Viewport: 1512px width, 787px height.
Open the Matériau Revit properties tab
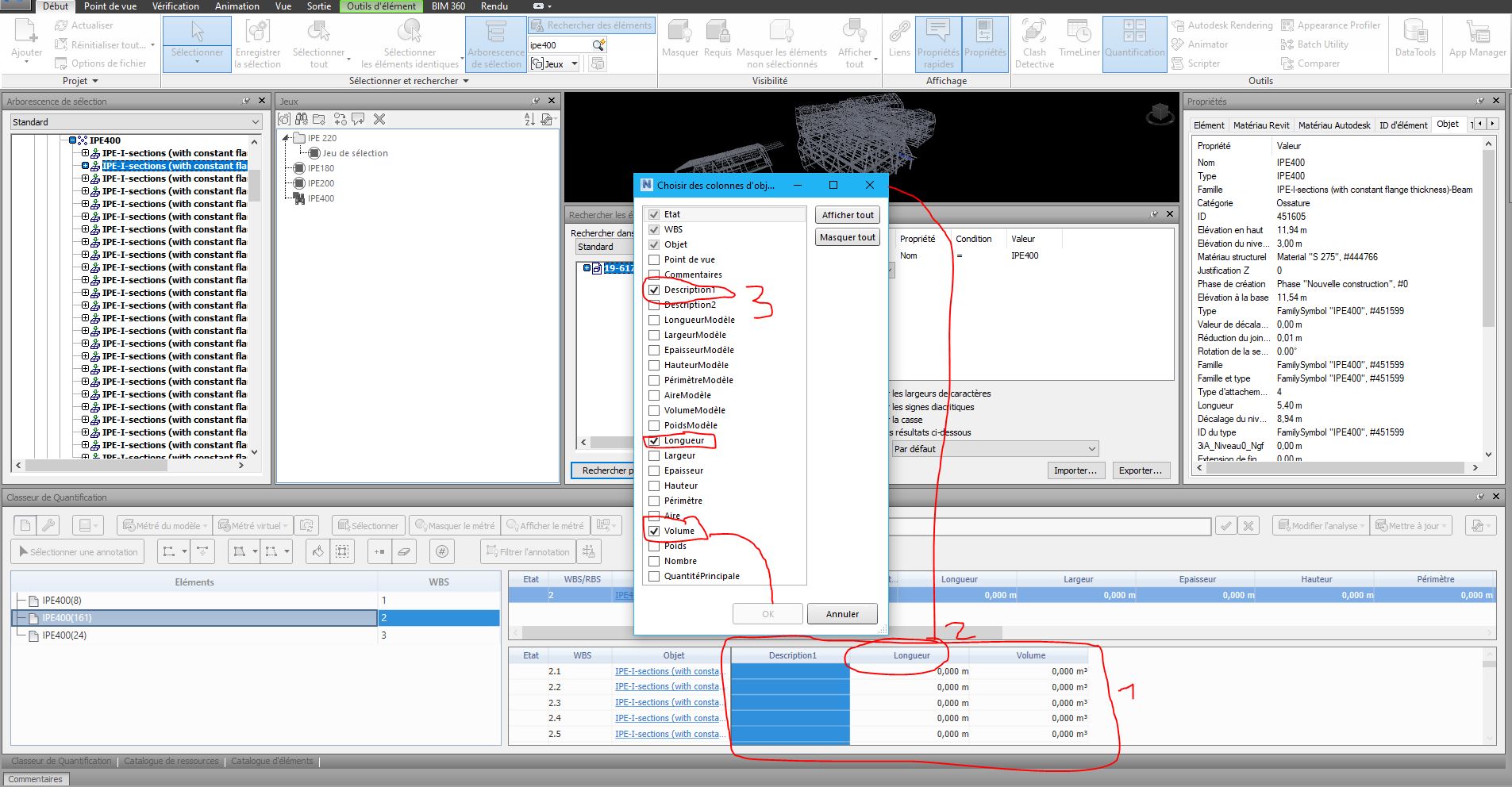click(1261, 125)
